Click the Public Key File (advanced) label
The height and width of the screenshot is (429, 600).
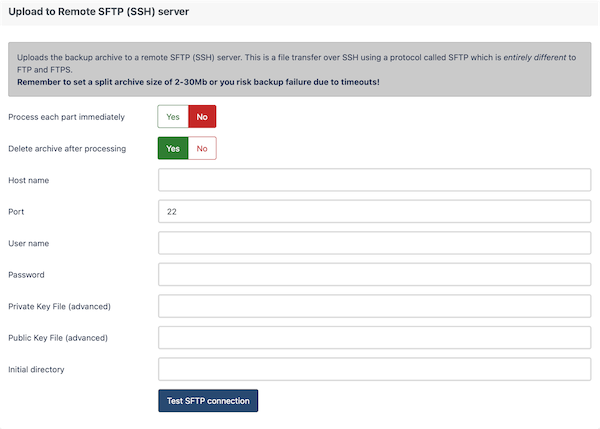click(58, 338)
